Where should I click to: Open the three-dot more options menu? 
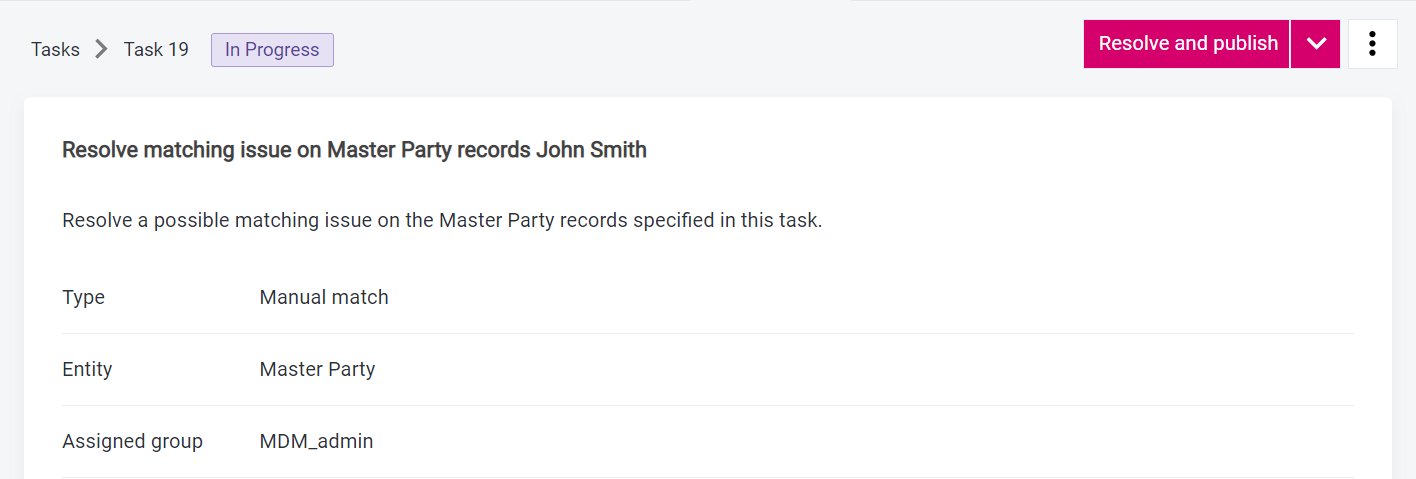(x=1372, y=44)
